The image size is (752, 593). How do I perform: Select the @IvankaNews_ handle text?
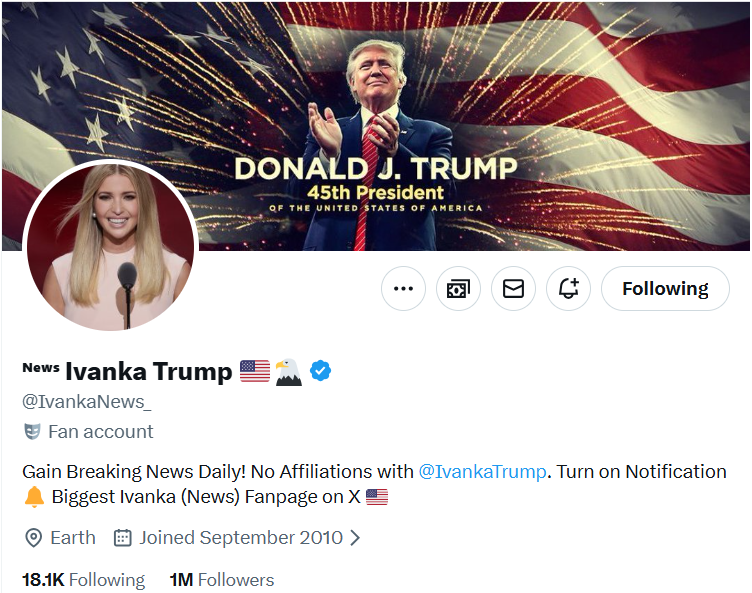point(87,402)
